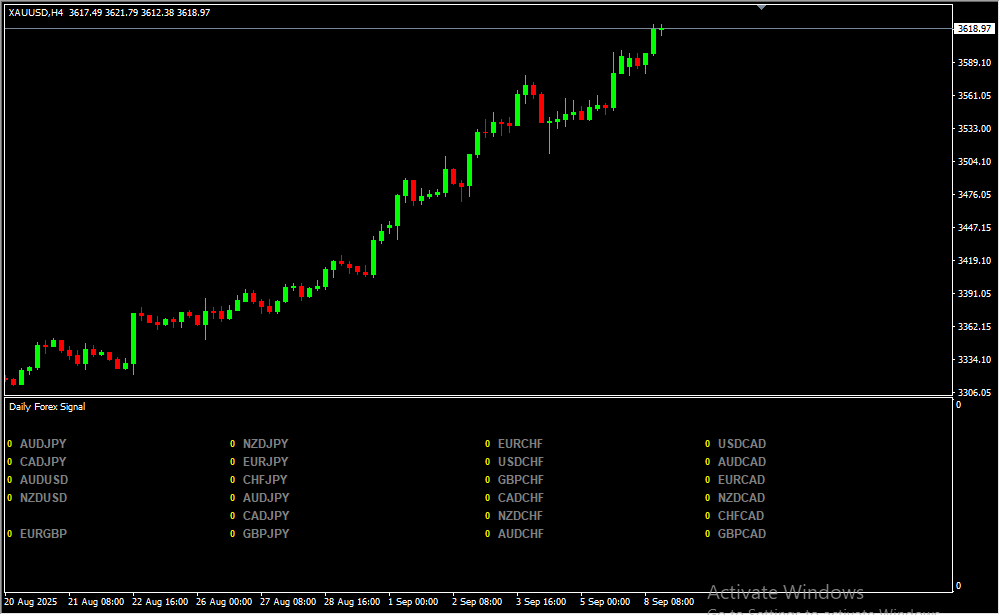The width and height of the screenshot is (1000, 615).
Task: Click the chart shift triangle marker
Action: click(762, 7)
